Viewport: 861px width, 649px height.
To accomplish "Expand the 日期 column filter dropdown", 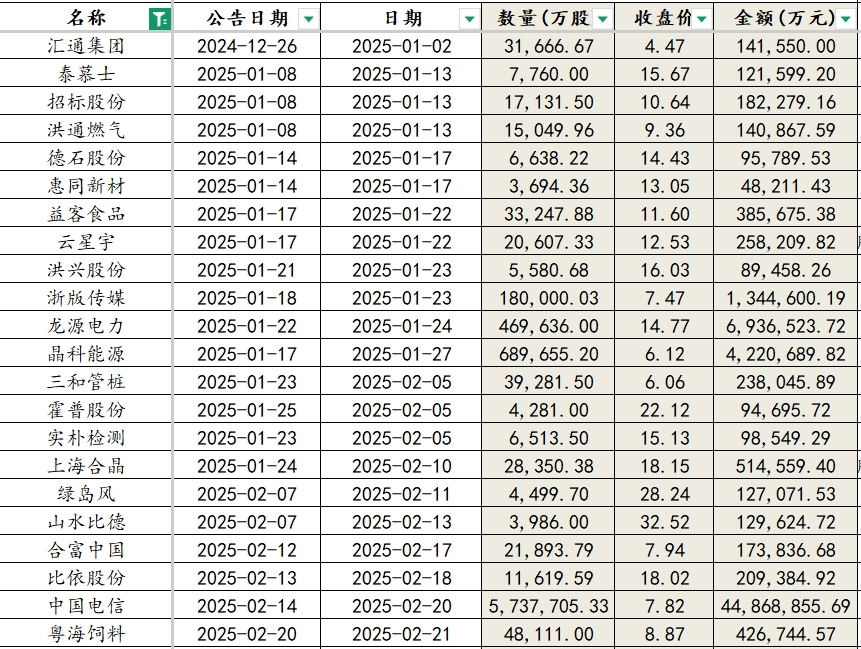I will click(469, 19).
